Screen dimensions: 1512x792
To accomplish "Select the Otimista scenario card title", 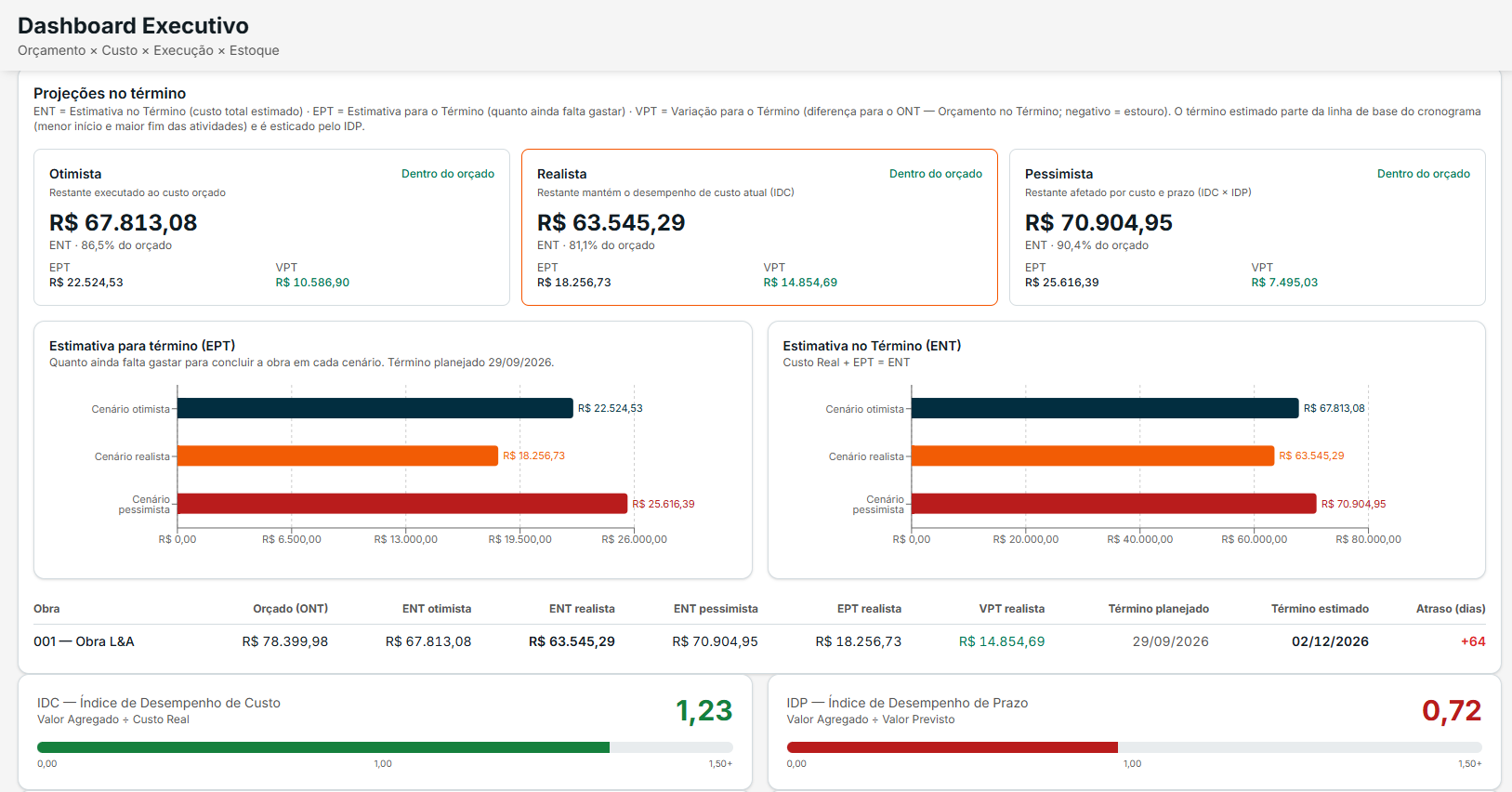I will (x=75, y=174).
